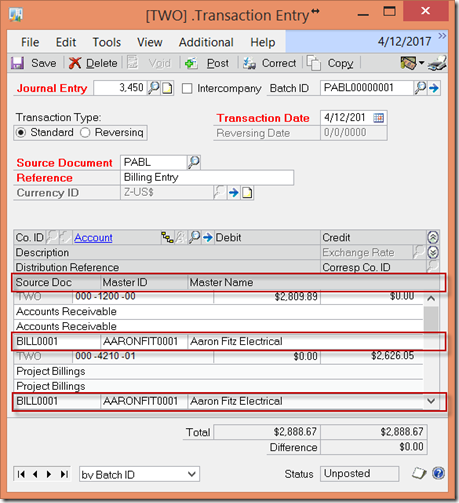Viewport: 459px width, 503px height.
Task: Open the help icon at bottom right
Action: 438,473
